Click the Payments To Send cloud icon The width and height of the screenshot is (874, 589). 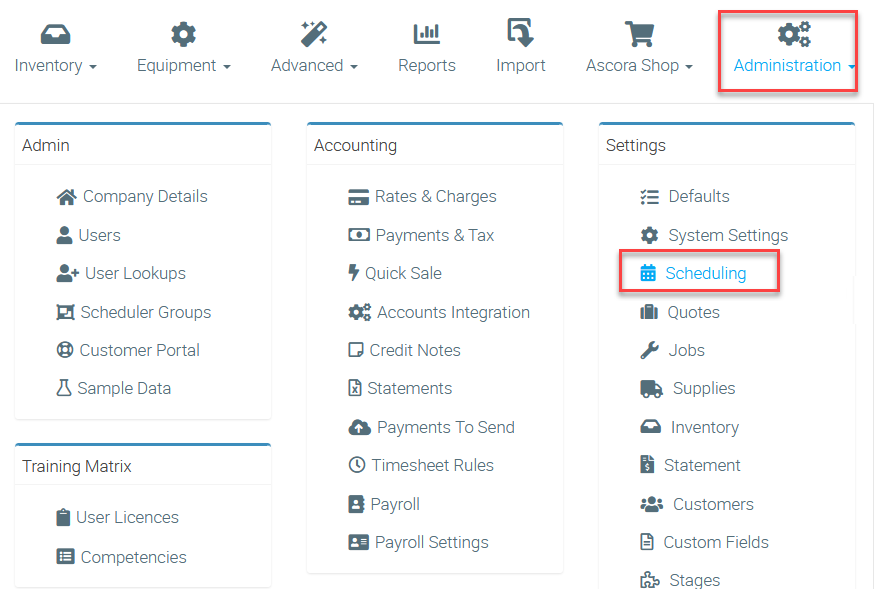pos(360,427)
